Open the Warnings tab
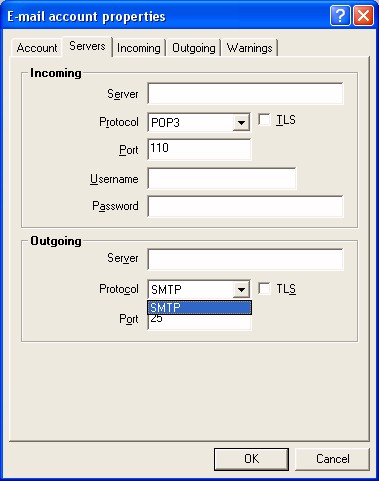This screenshot has height=481, width=379. click(249, 48)
